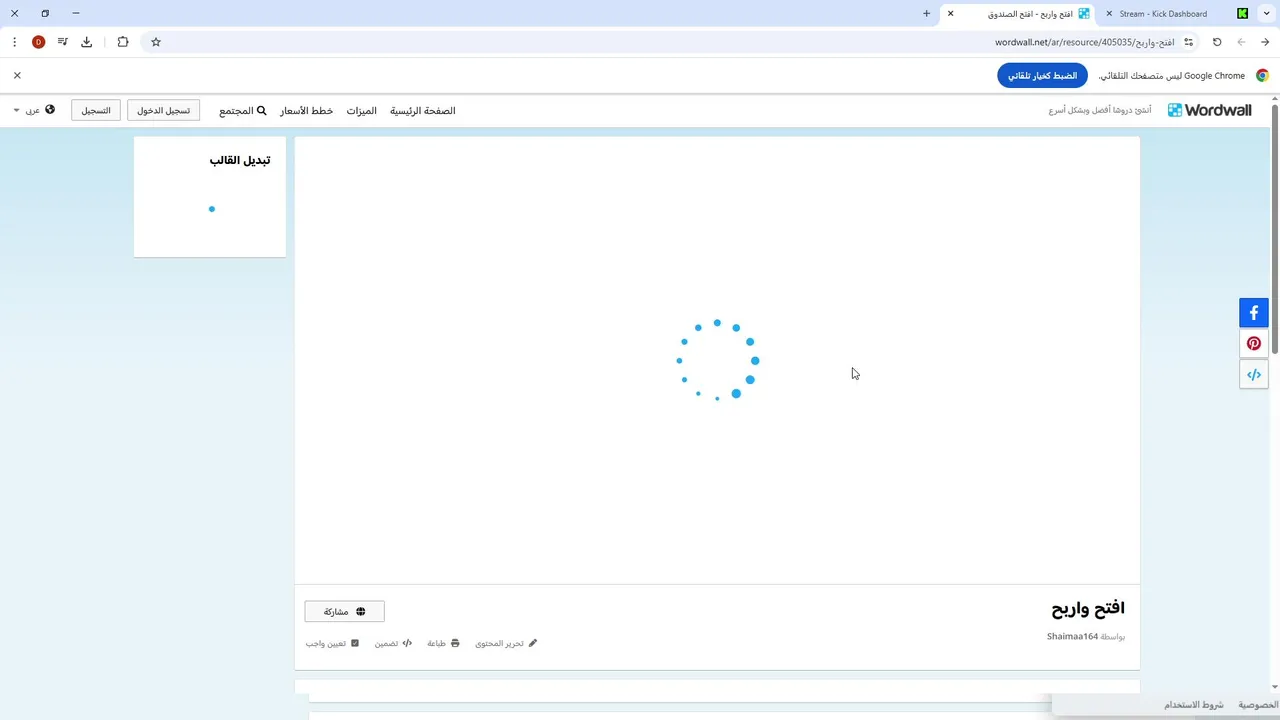Open a new browser tab
This screenshot has height=720, width=1280.
927,14
